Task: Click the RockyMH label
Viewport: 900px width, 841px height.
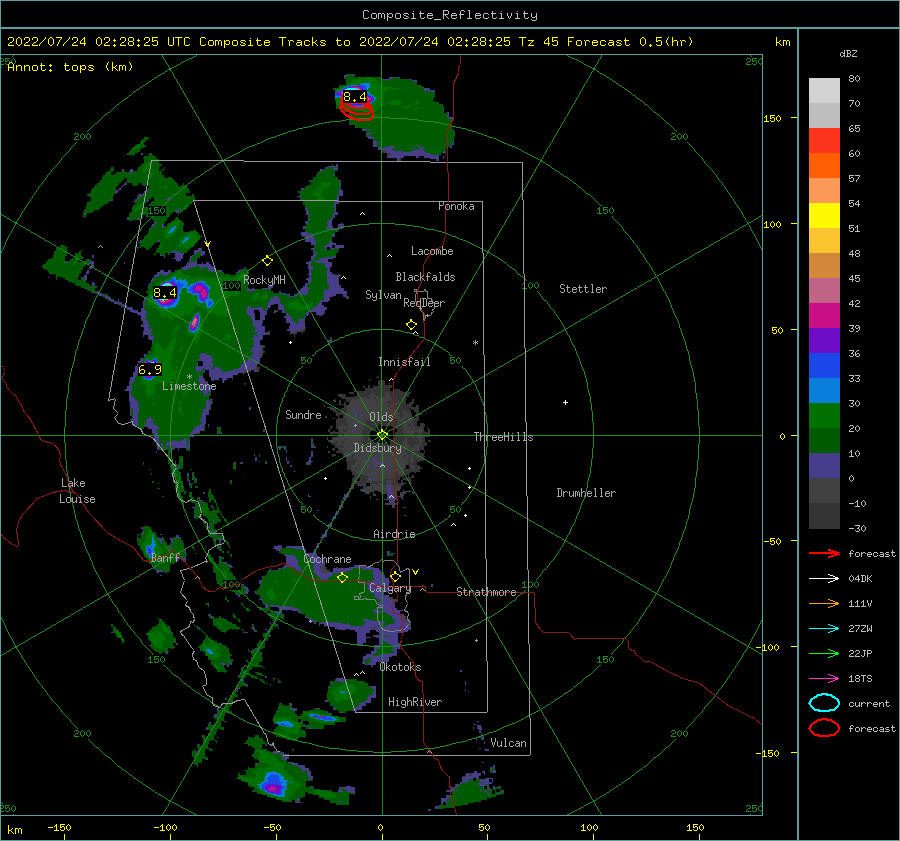Action: (264, 280)
